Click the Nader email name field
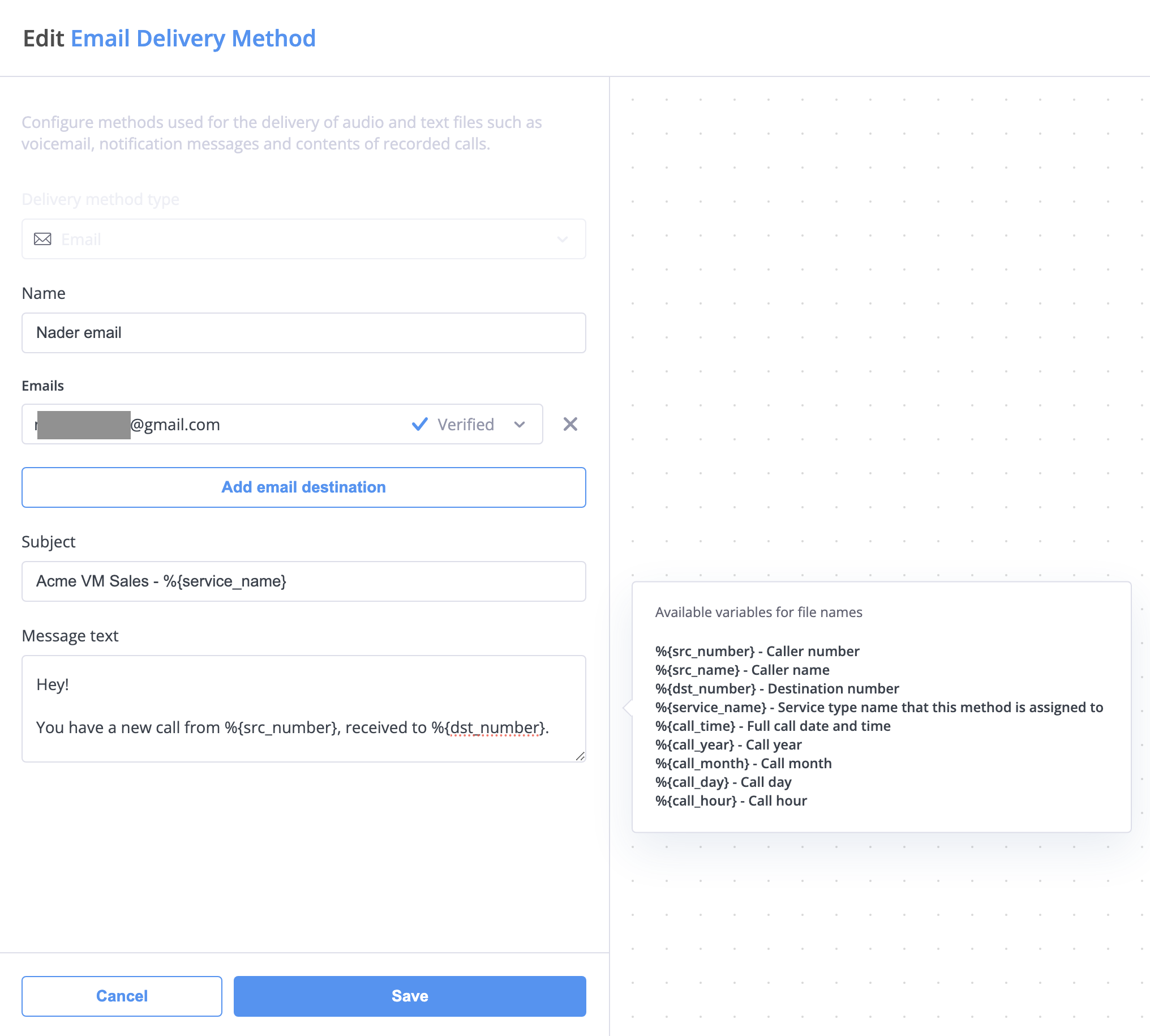The height and width of the screenshot is (1036, 1150). tap(303, 333)
